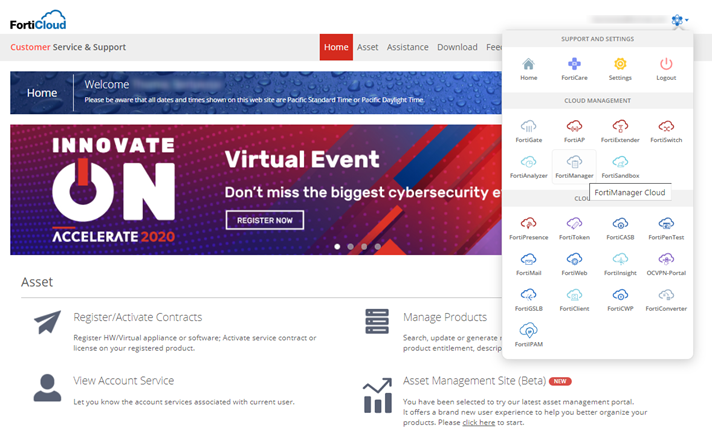Viewport: 712px width, 434px height.
Task: Open Register/Activate Contracts link
Action: click(x=137, y=317)
